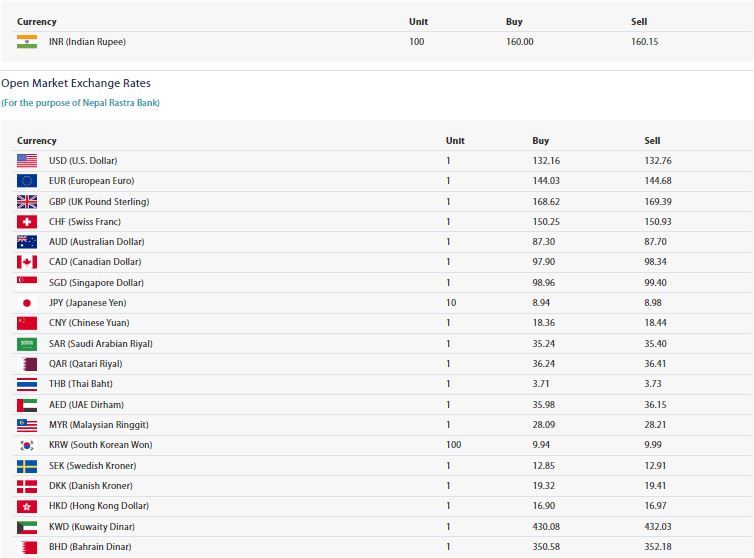Click the Canadian flag icon
Viewport: 754px width, 558px height.
[27, 262]
